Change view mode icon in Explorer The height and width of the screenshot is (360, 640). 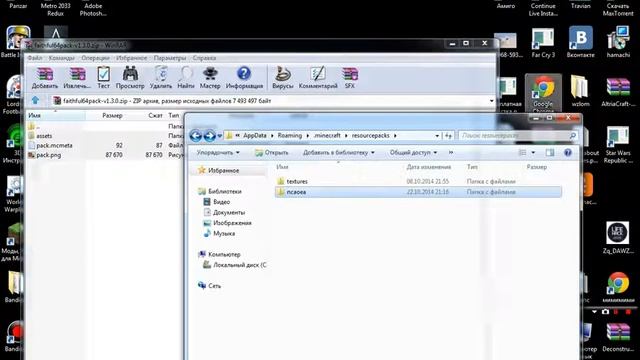(x=522, y=153)
